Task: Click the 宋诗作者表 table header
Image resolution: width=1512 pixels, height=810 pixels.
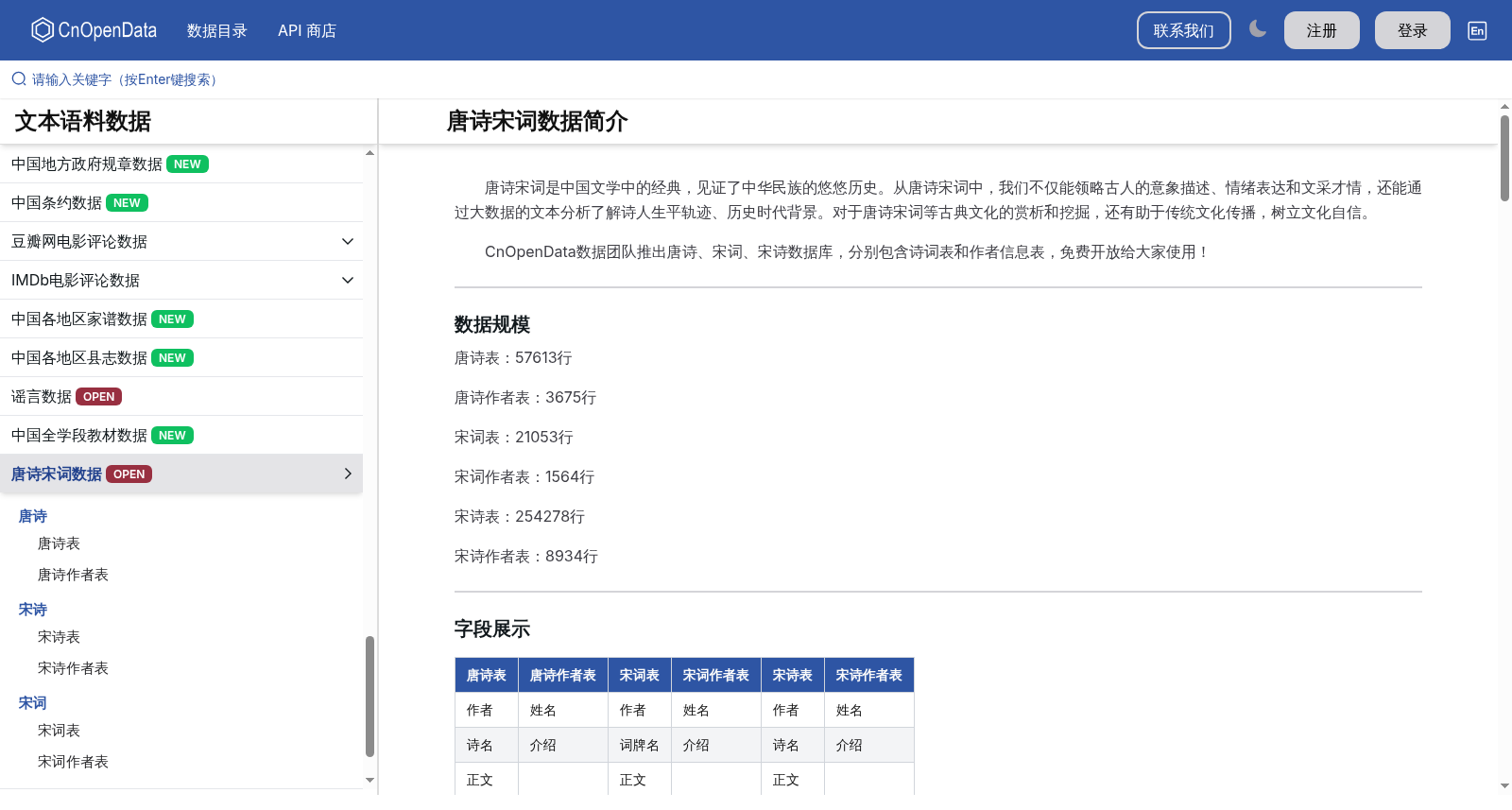Action: [x=869, y=675]
